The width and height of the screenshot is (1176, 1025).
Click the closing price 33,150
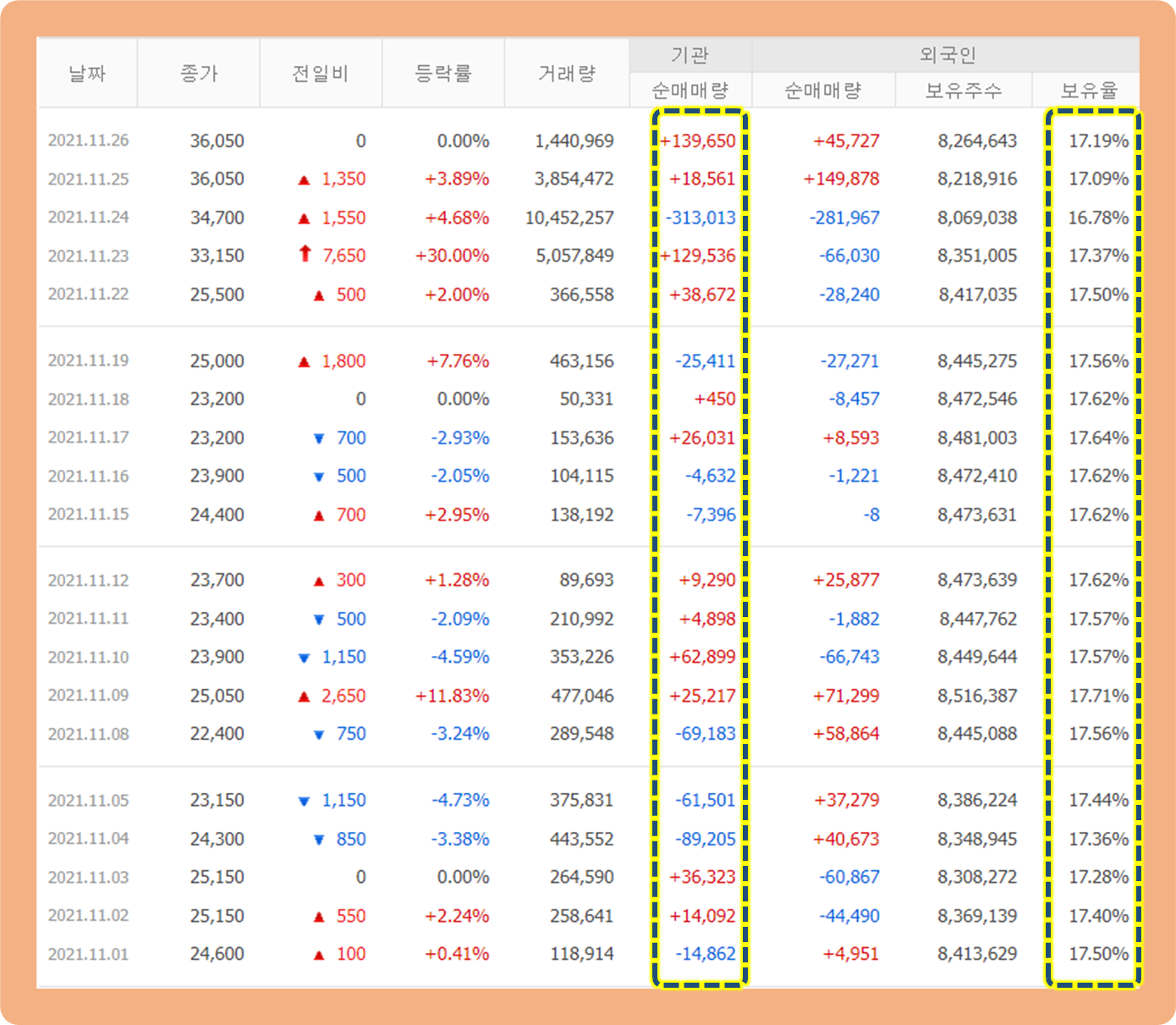pyautogui.click(x=217, y=256)
